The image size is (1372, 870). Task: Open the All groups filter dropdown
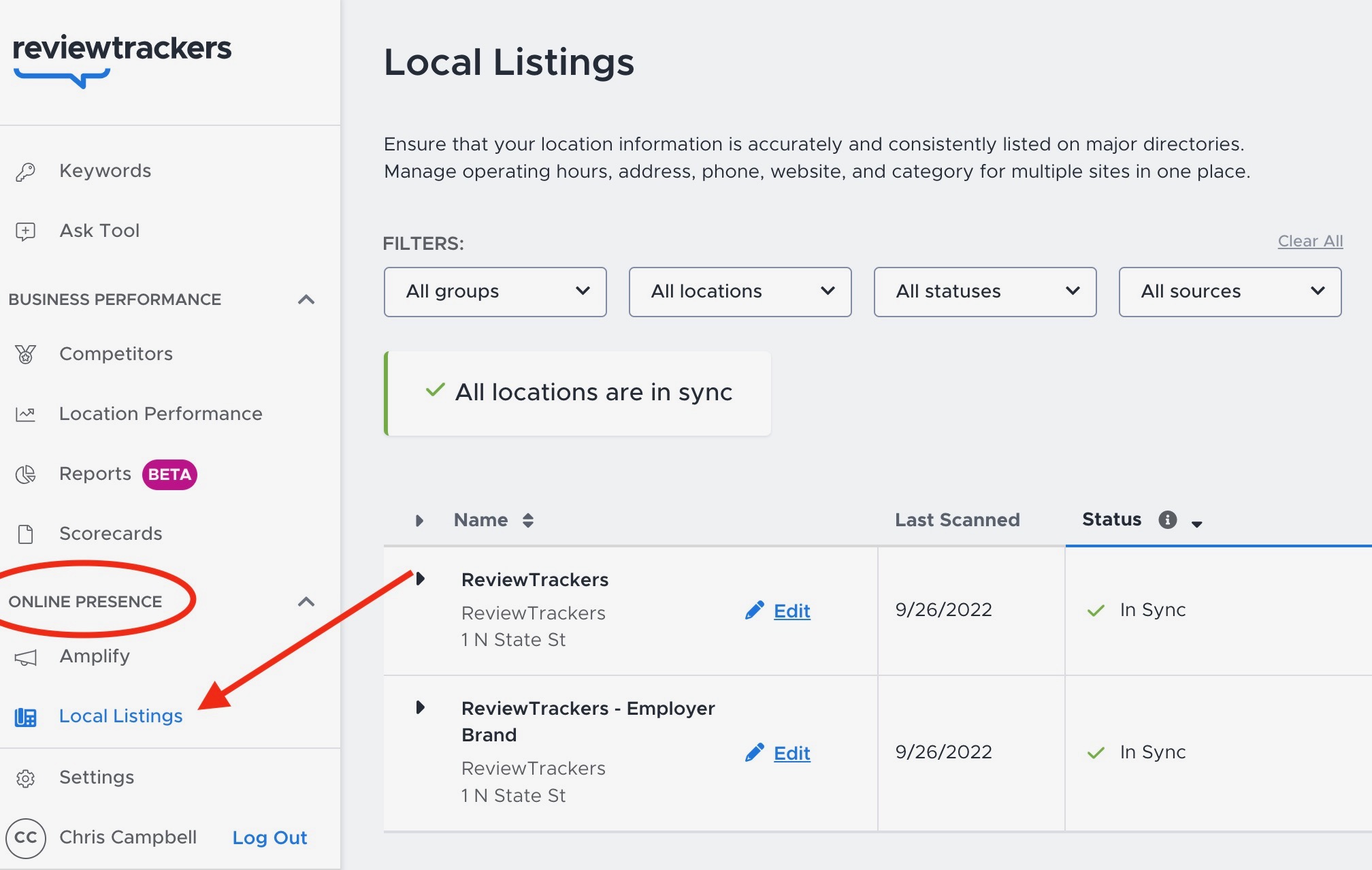pos(495,292)
